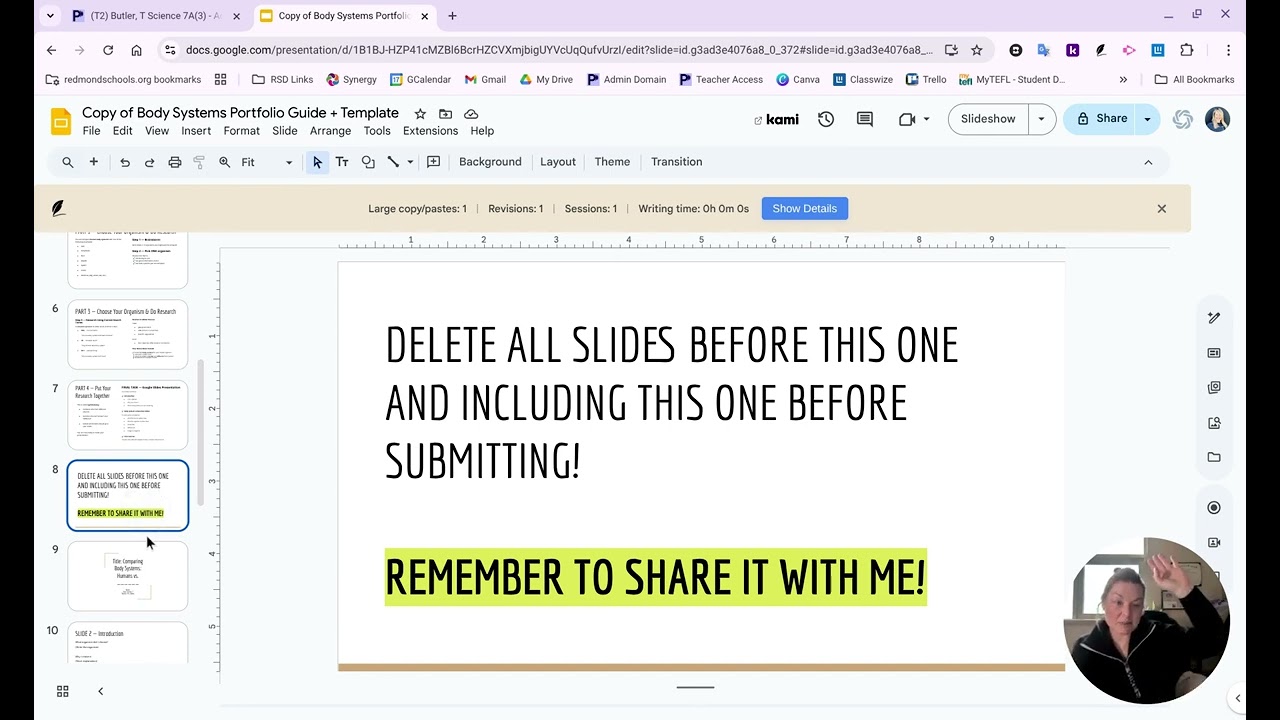Choose the Select arrow cursor tool
Image resolution: width=1280 pixels, height=720 pixels.
(x=317, y=162)
